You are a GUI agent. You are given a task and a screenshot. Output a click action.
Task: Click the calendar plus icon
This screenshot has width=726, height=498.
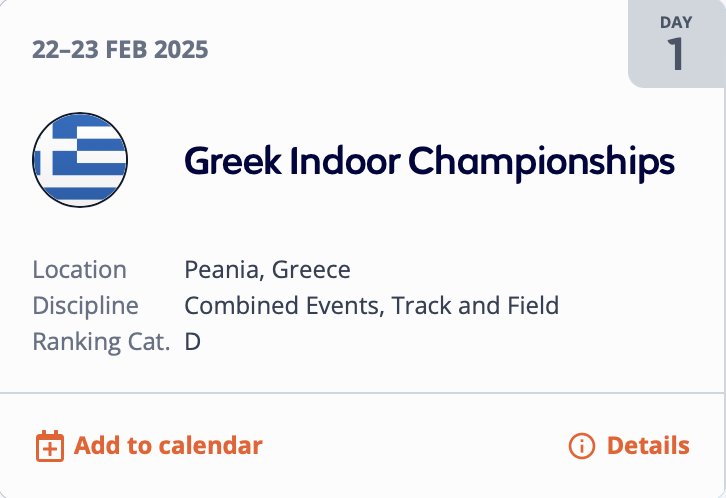[50, 446]
